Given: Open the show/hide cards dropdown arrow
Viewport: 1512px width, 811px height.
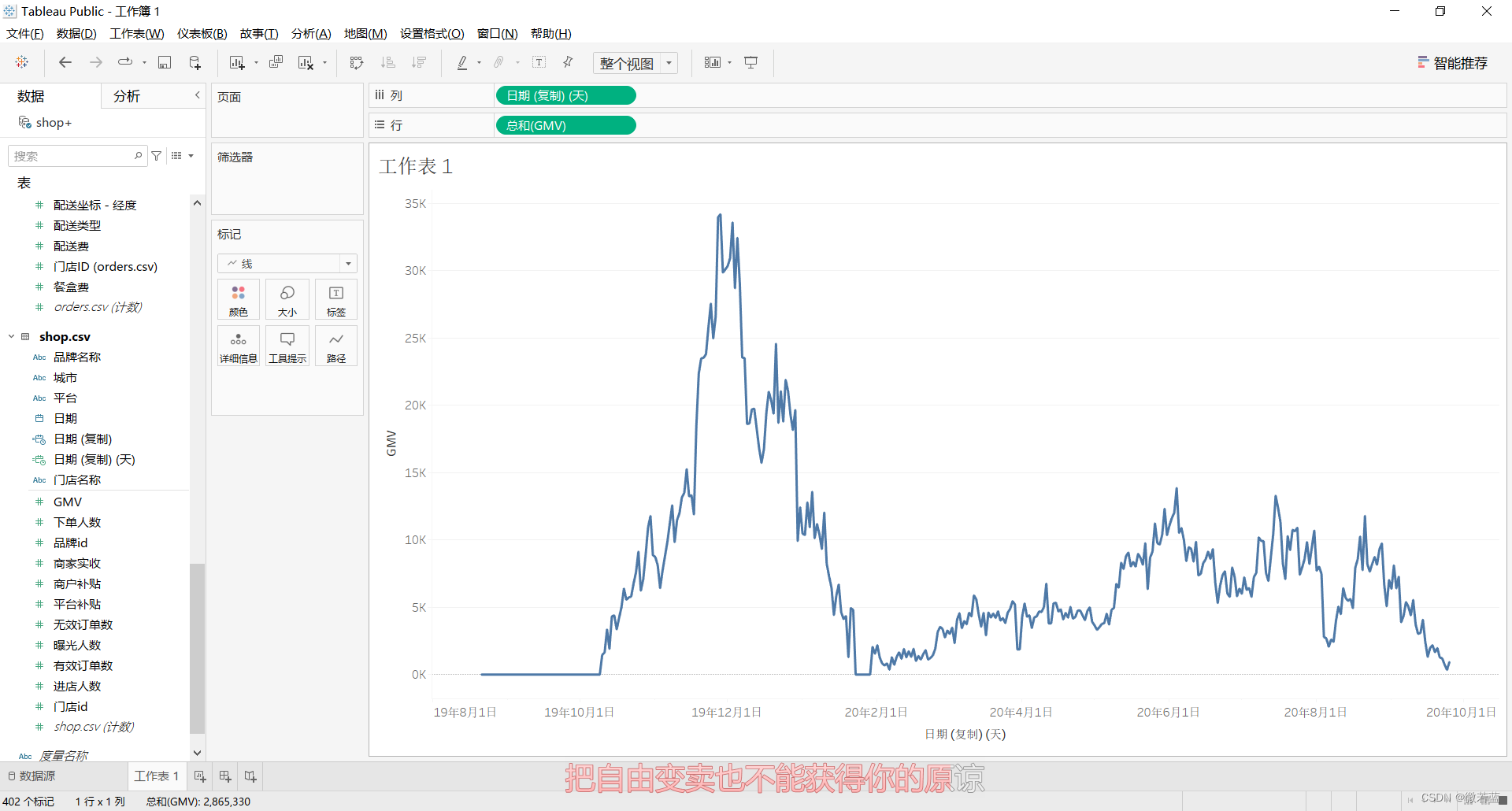Looking at the screenshot, I should click(x=730, y=62).
